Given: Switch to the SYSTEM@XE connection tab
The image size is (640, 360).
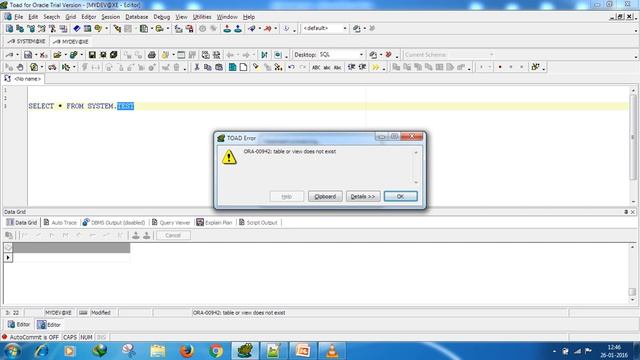Looking at the screenshot, I should (27, 42).
